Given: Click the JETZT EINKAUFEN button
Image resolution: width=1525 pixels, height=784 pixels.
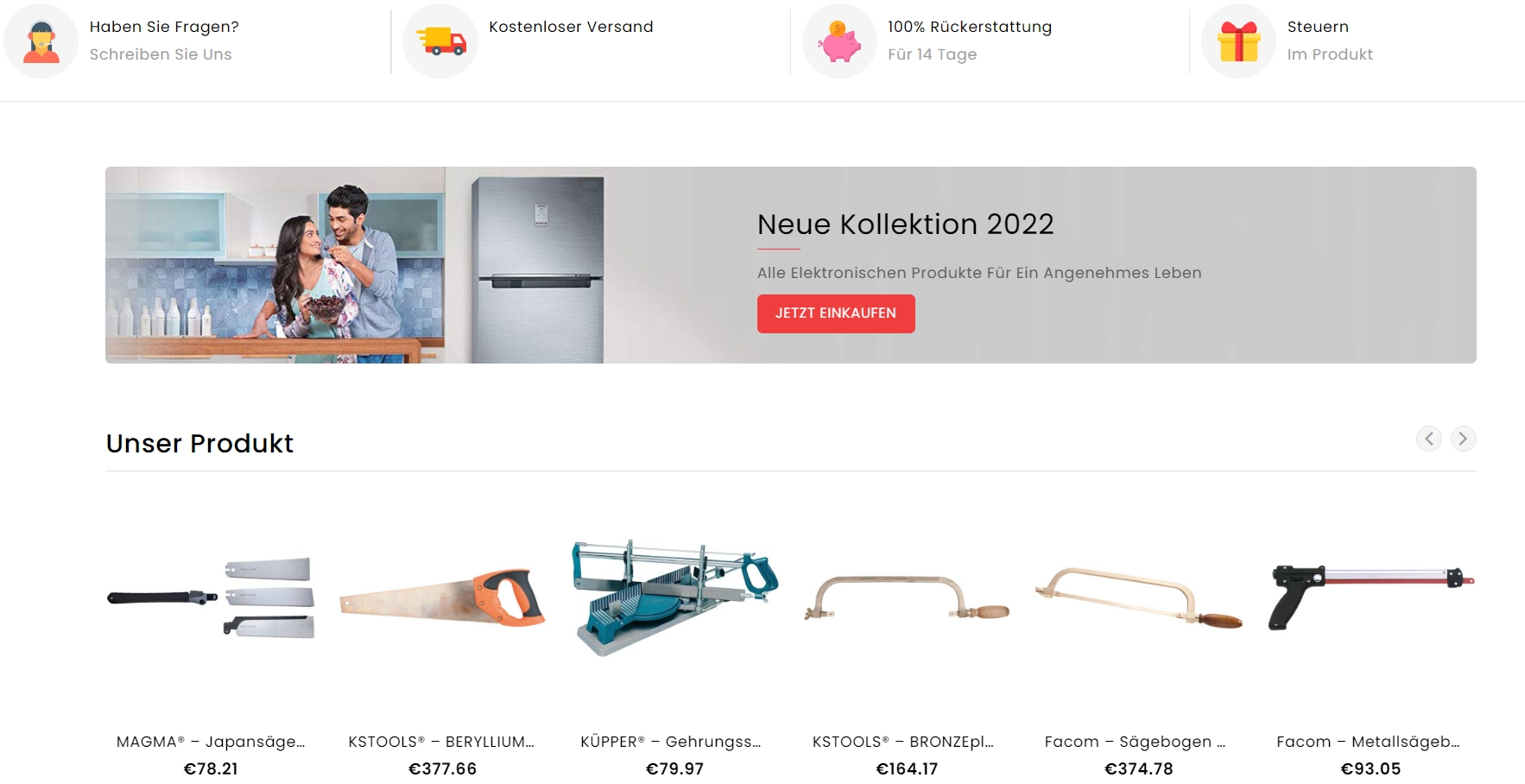Looking at the screenshot, I should point(836,313).
